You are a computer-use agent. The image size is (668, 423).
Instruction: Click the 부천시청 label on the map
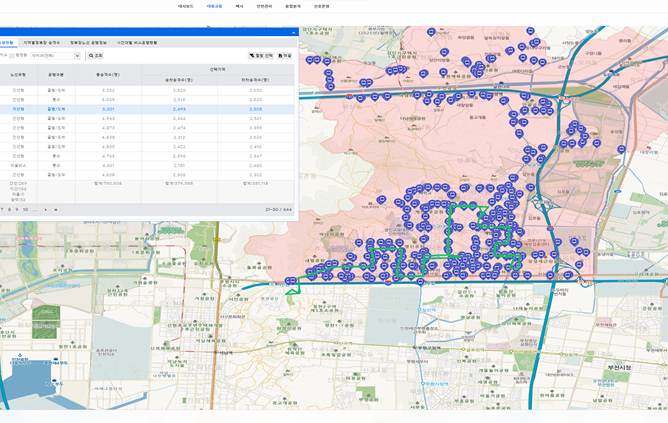619,367
